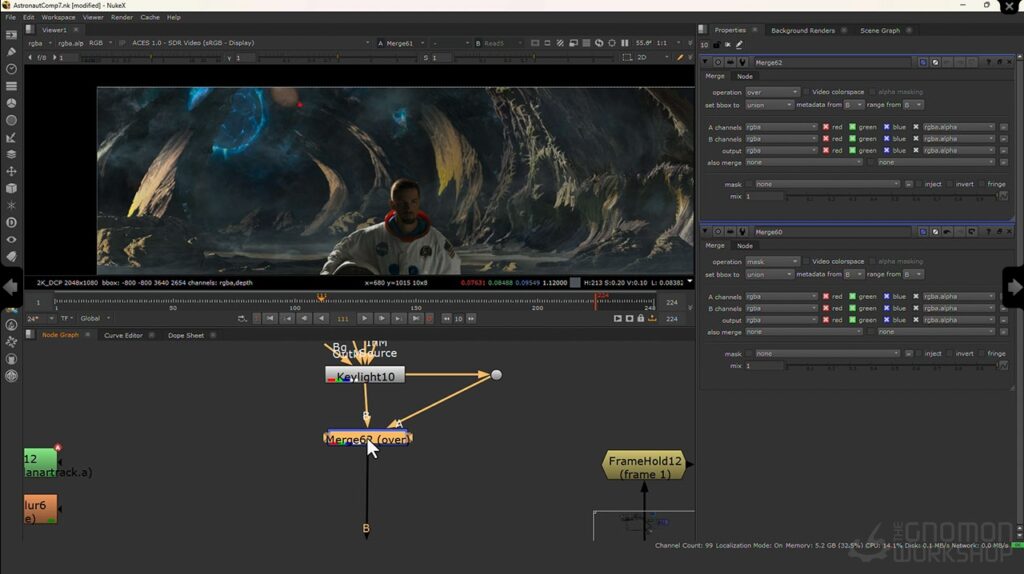
Task: Open the Render menu
Action: [x=121, y=18]
